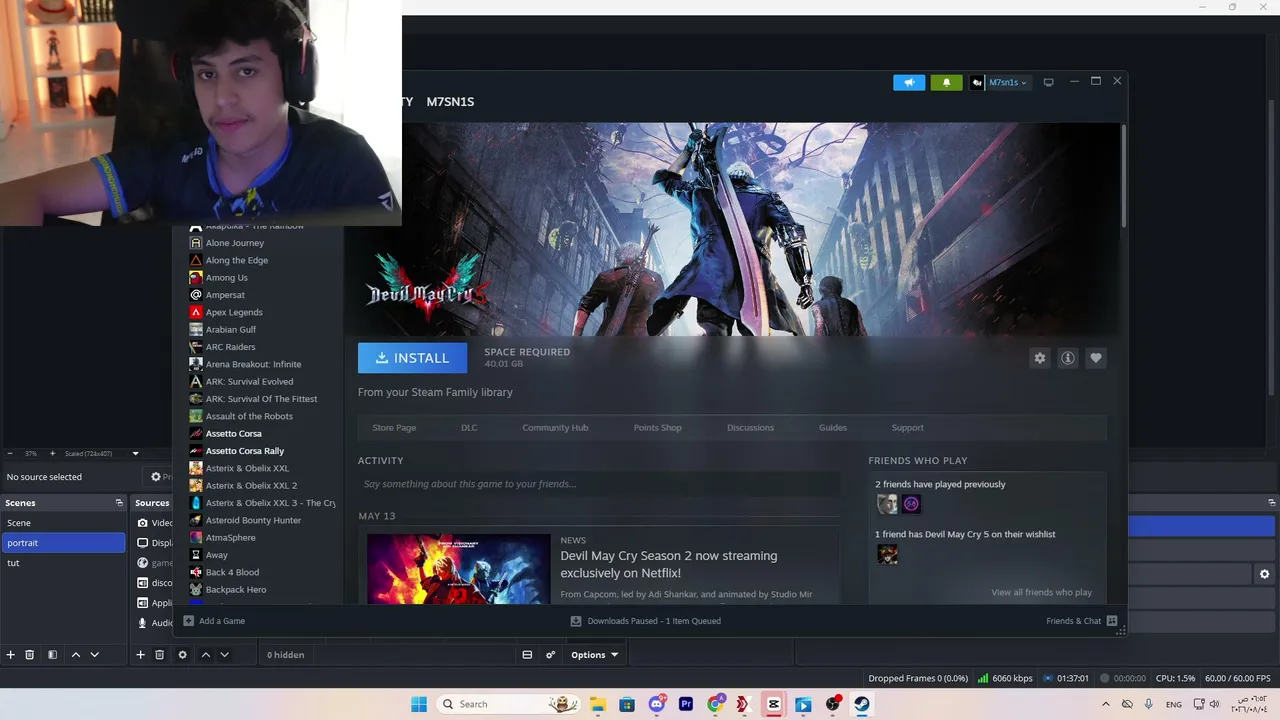Open Steam from the Windows taskbar

(x=862, y=704)
